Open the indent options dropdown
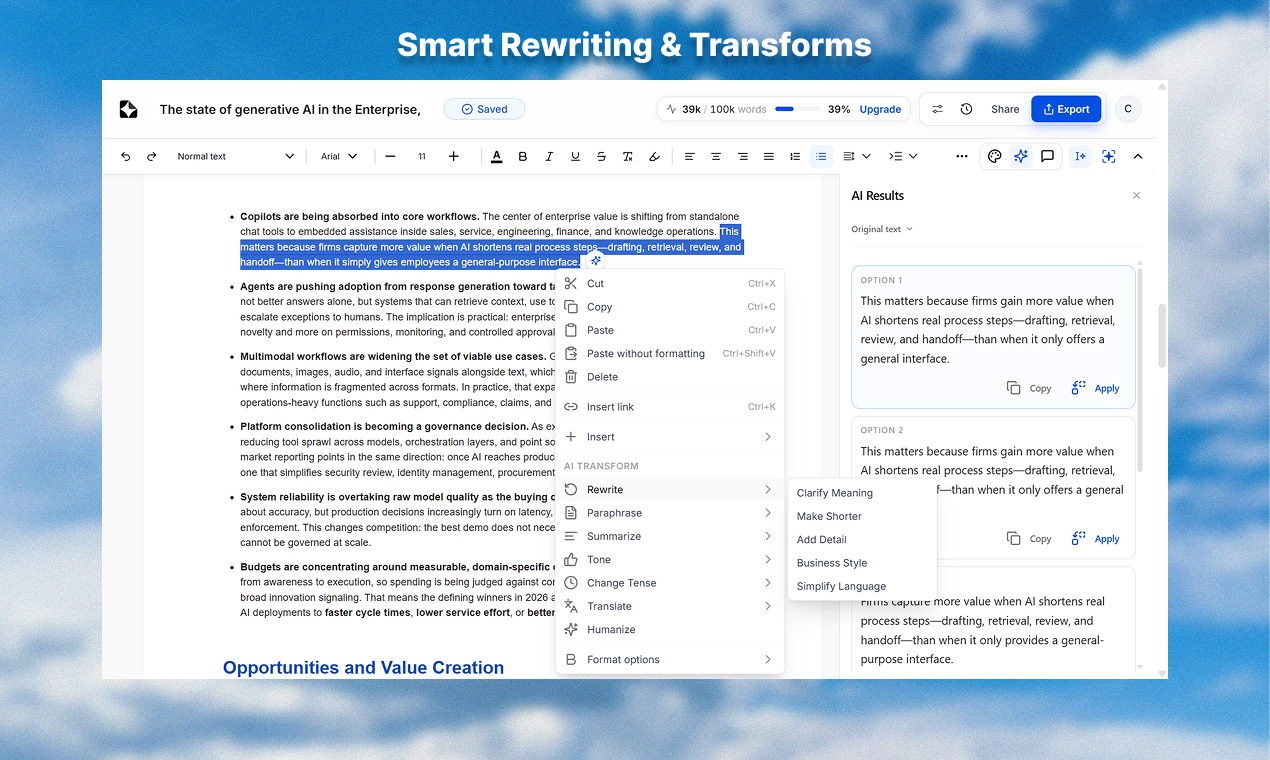 click(903, 156)
